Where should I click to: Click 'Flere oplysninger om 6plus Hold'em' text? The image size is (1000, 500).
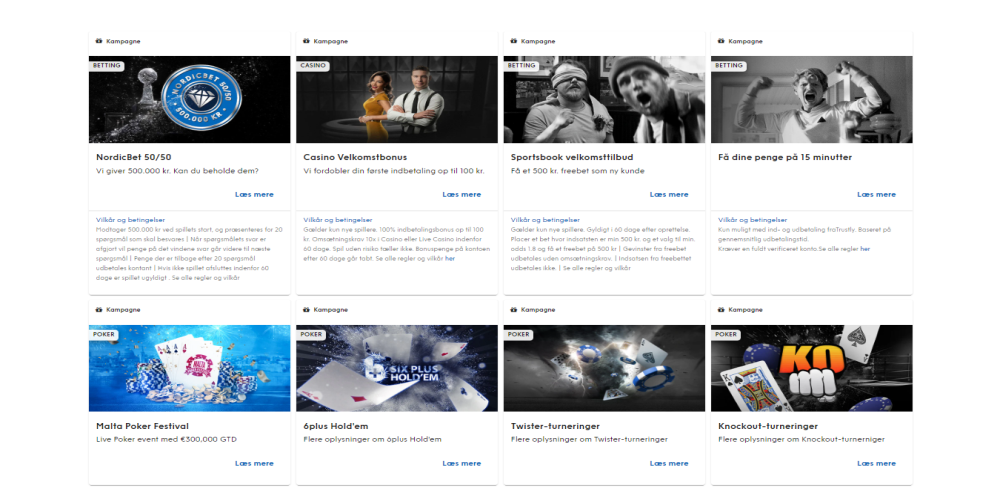pos(372,439)
